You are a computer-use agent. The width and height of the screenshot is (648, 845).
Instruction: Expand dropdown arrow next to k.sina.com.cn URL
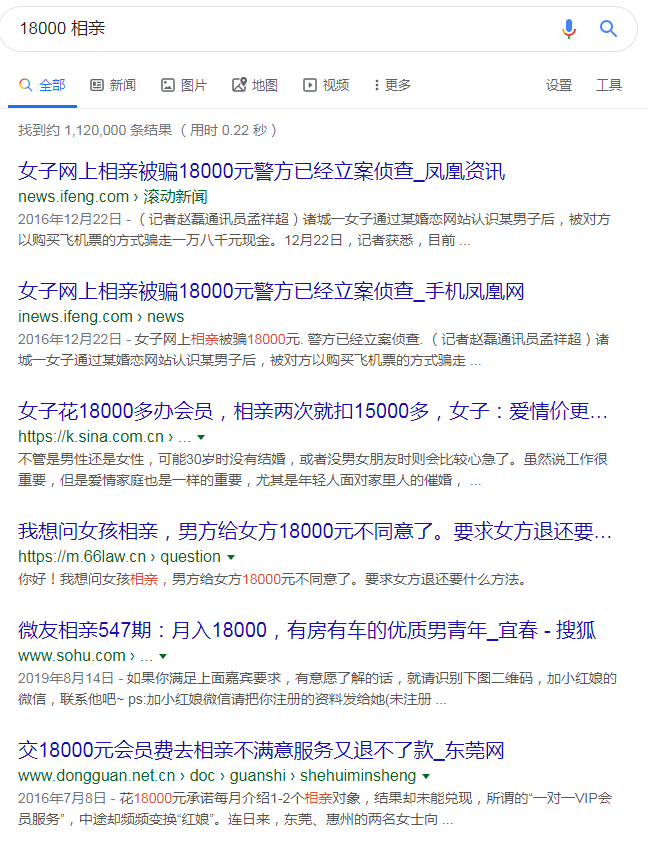(201, 437)
